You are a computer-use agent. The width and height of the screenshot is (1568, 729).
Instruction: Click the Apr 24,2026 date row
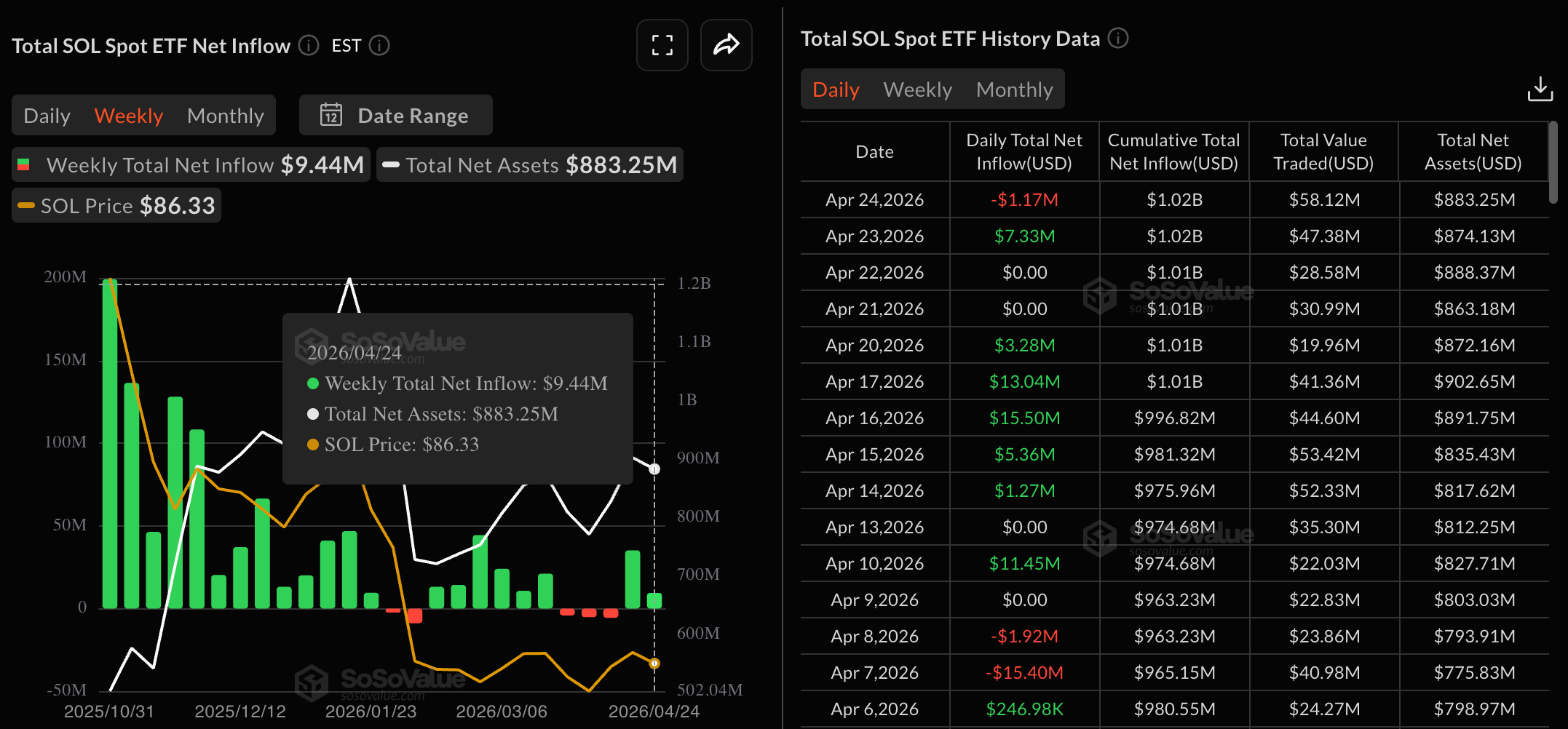874,199
